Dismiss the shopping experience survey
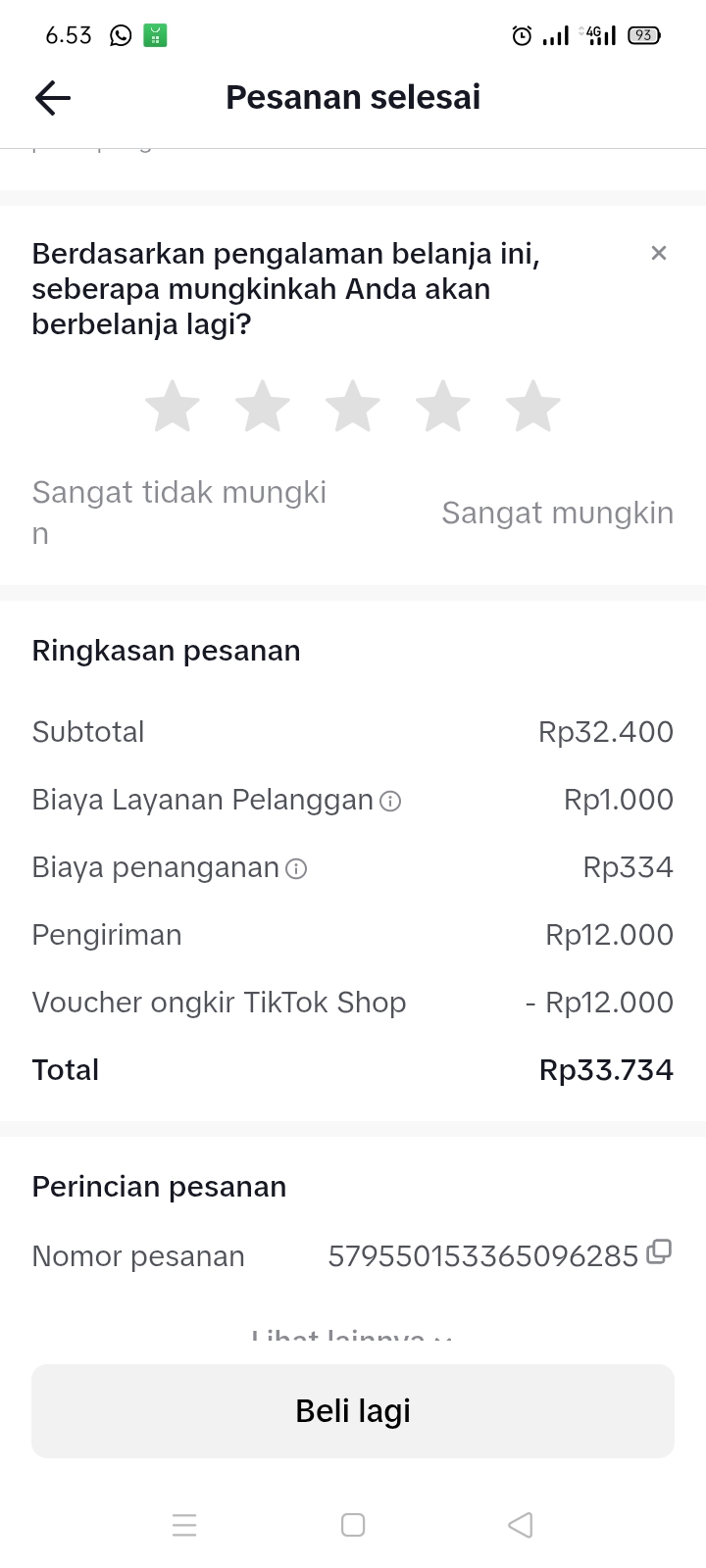The height and width of the screenshot is (1568, 706). pyautogui.click(x=659, y=253)
